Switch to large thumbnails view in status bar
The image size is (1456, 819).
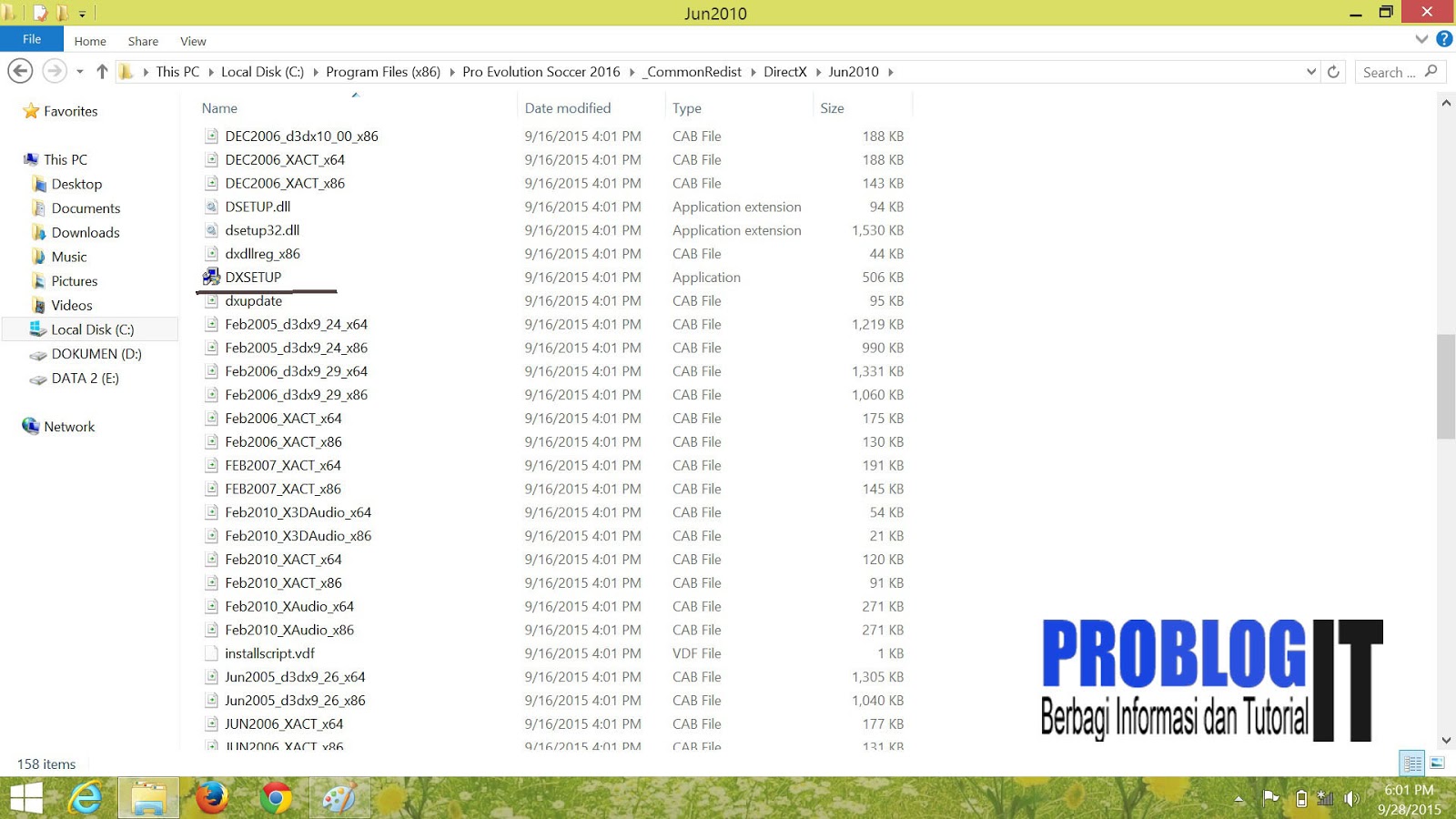pyautogui.click(x=1438, y=764)
